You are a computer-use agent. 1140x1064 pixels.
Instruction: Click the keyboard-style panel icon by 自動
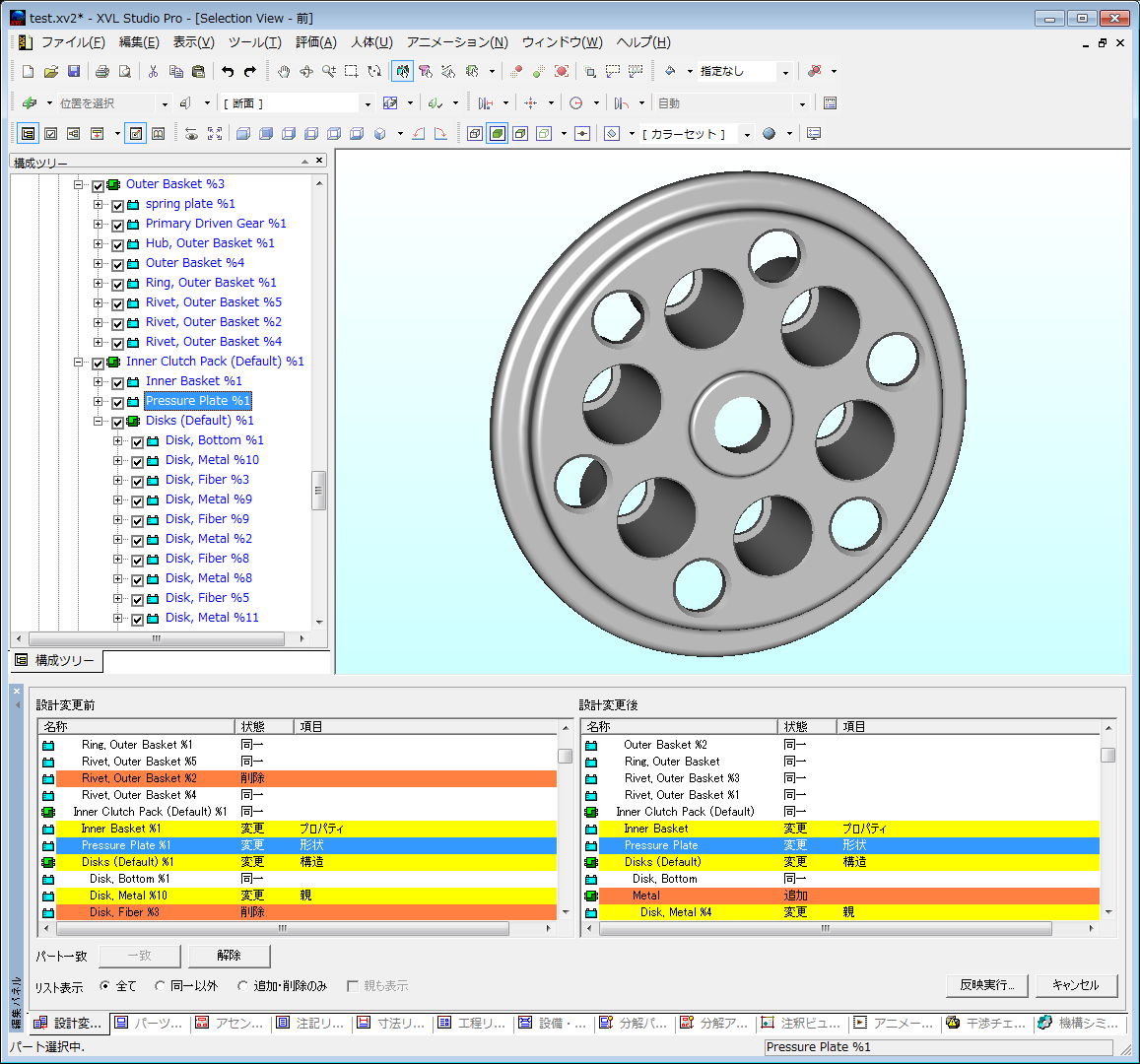pyautogui.click(x=831, y=103)
